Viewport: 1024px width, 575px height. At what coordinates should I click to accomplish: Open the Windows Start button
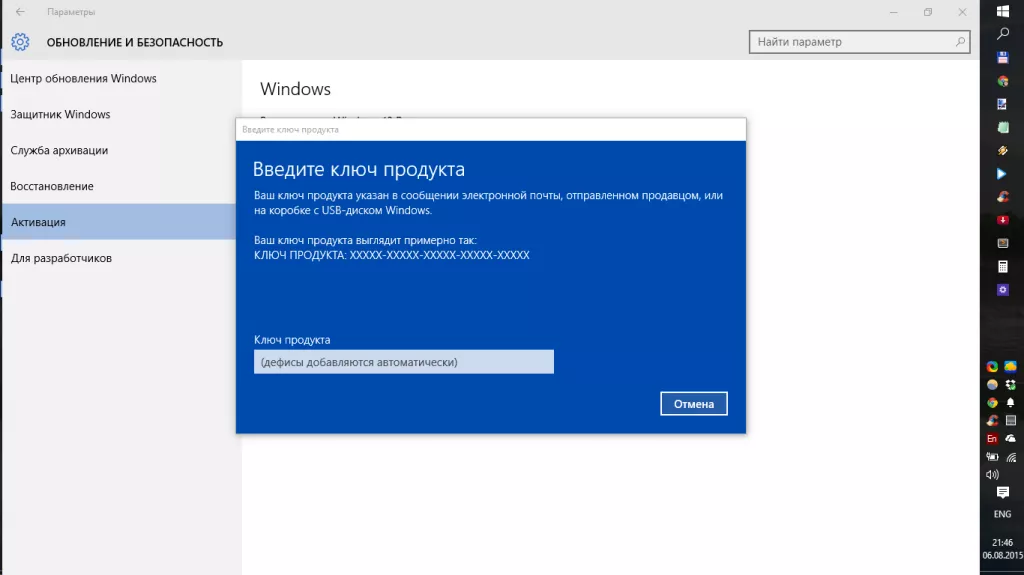click(1002, 10)
